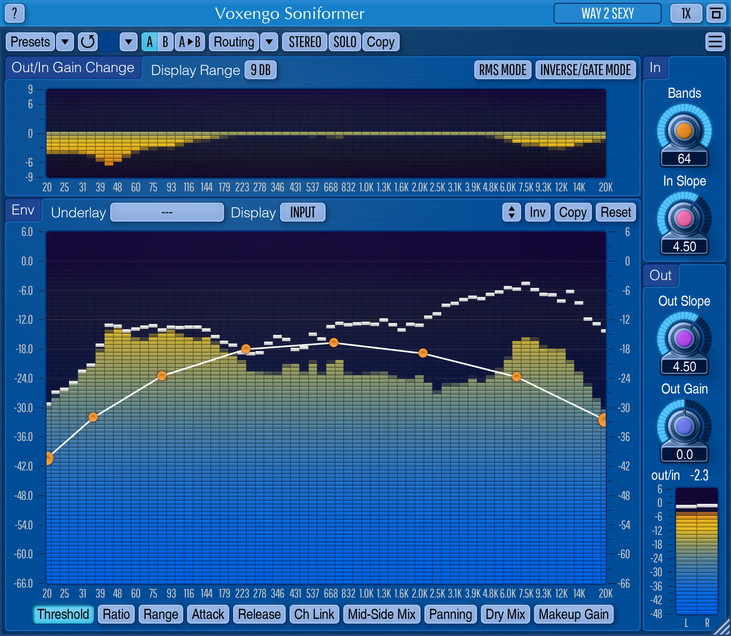Click the Out Slope knob
The image size is (731, 636).
(684, 339)
